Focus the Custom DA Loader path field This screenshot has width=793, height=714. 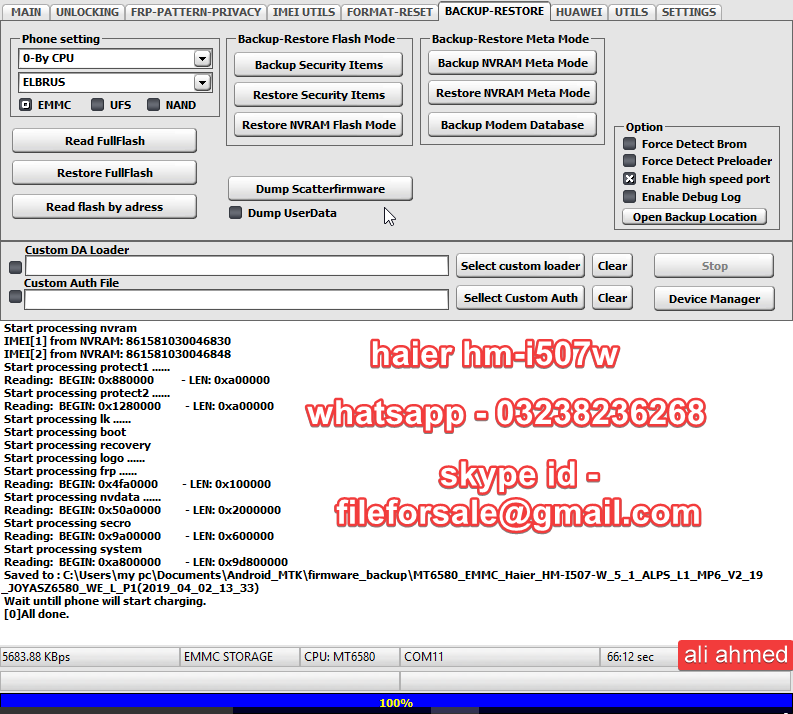click(237, 266)
